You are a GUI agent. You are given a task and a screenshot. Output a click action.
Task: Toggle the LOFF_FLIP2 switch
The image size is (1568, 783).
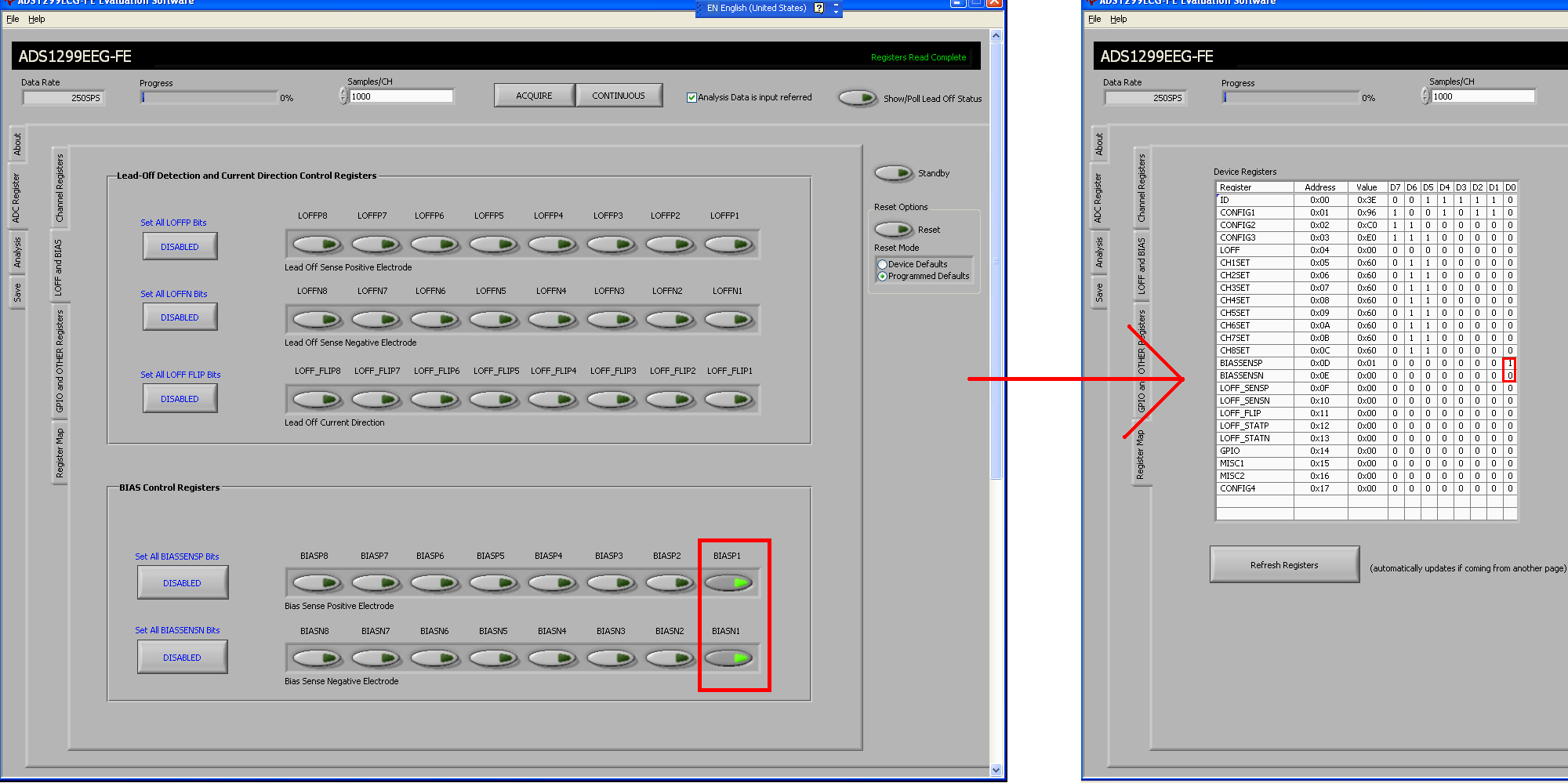coord(670,400)
